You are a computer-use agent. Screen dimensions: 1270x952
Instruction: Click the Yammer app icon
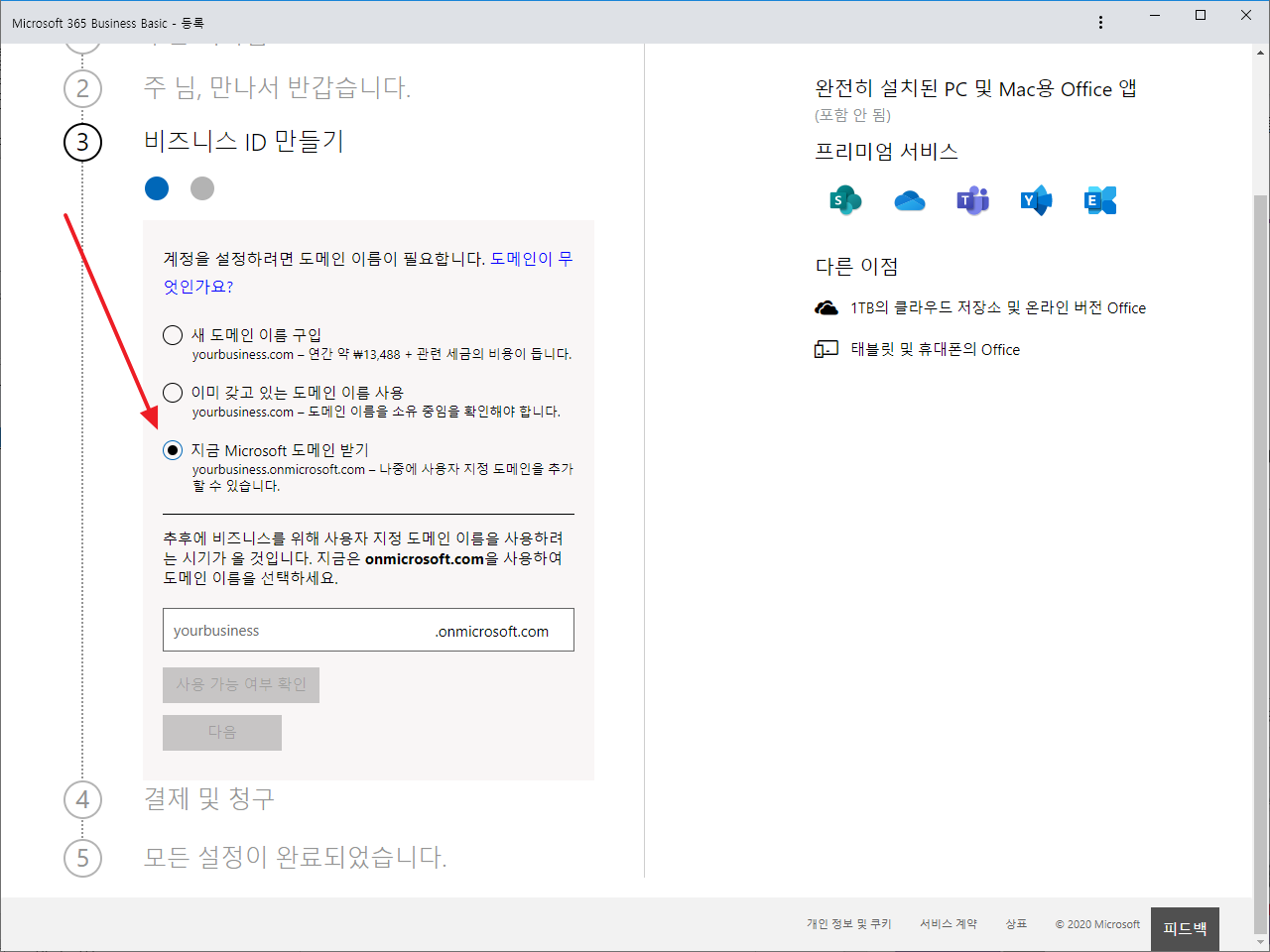[x=1036, y=200]
